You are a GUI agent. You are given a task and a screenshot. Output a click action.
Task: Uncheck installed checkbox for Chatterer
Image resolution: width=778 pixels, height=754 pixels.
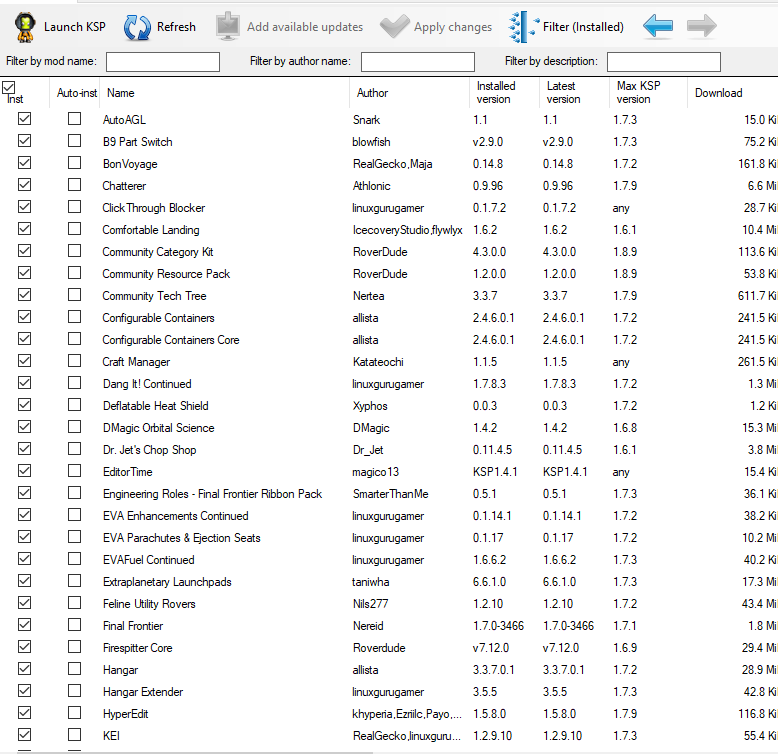[x=24, y=185]
